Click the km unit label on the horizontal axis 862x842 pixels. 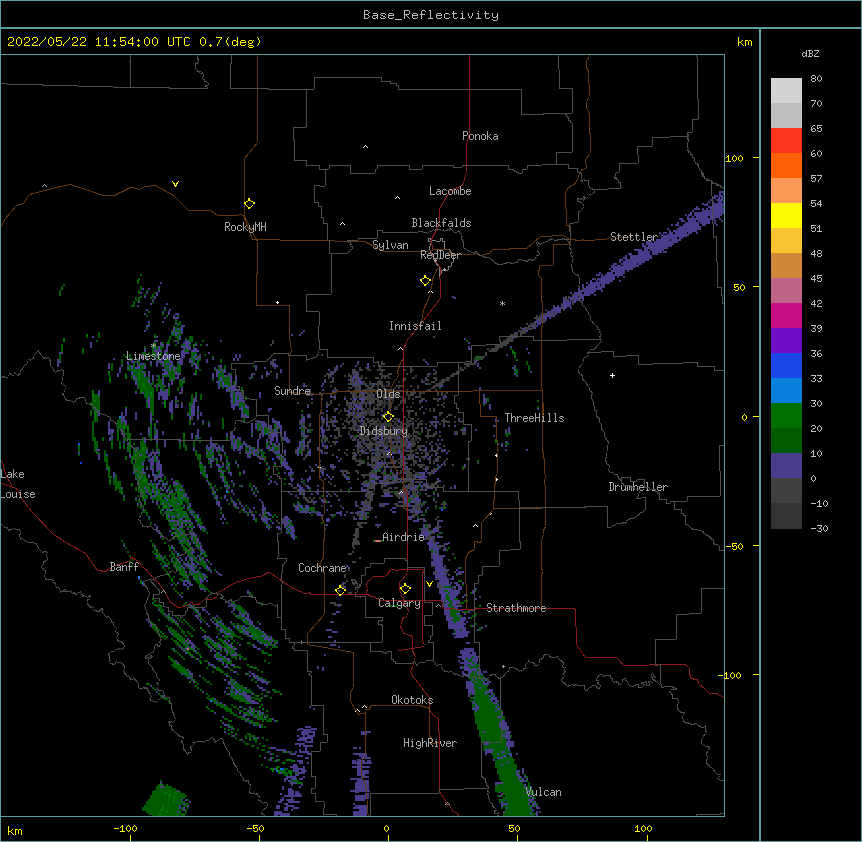tap(15, 830)
